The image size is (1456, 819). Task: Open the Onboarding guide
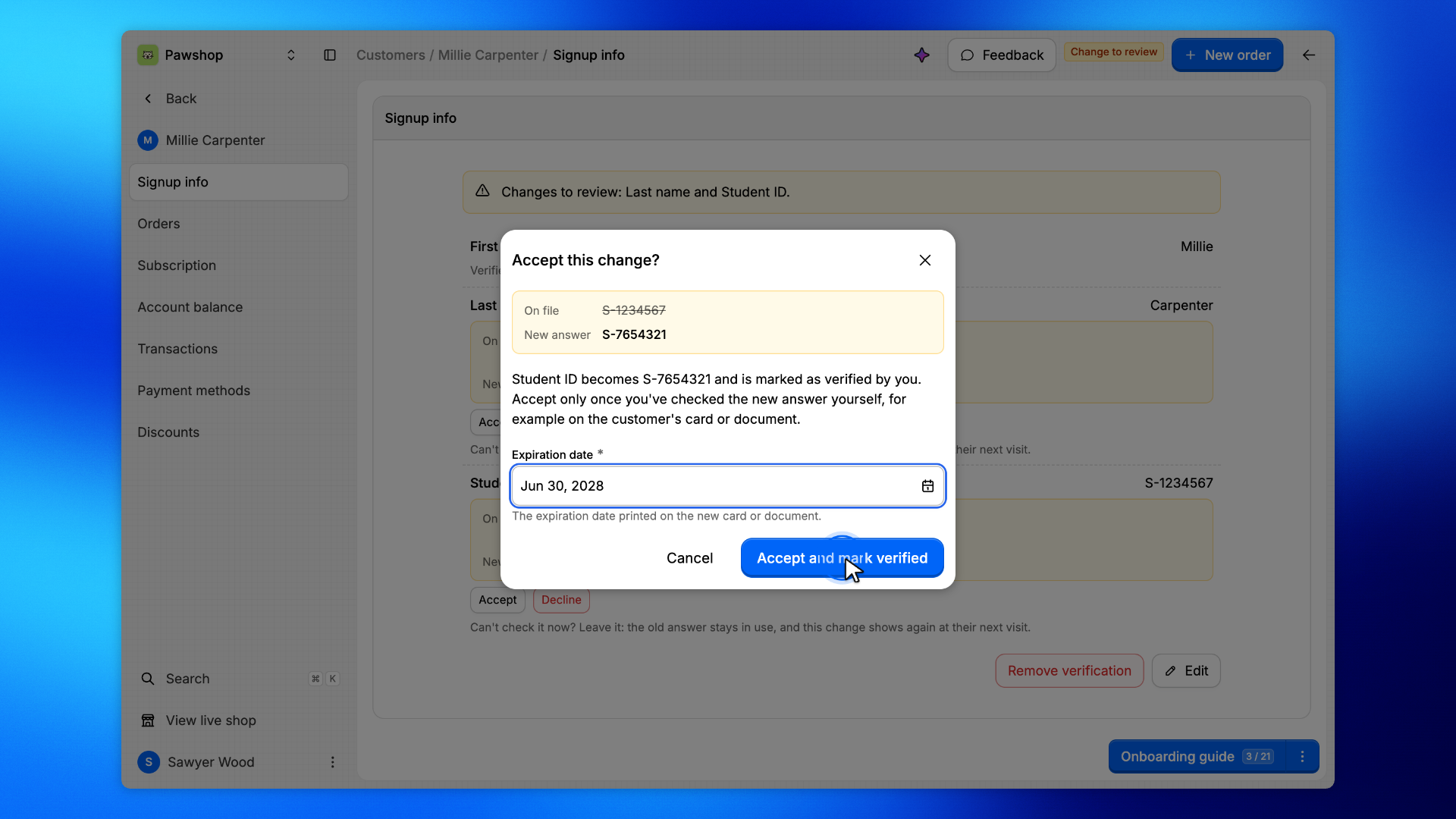[x=1197, y=757]
